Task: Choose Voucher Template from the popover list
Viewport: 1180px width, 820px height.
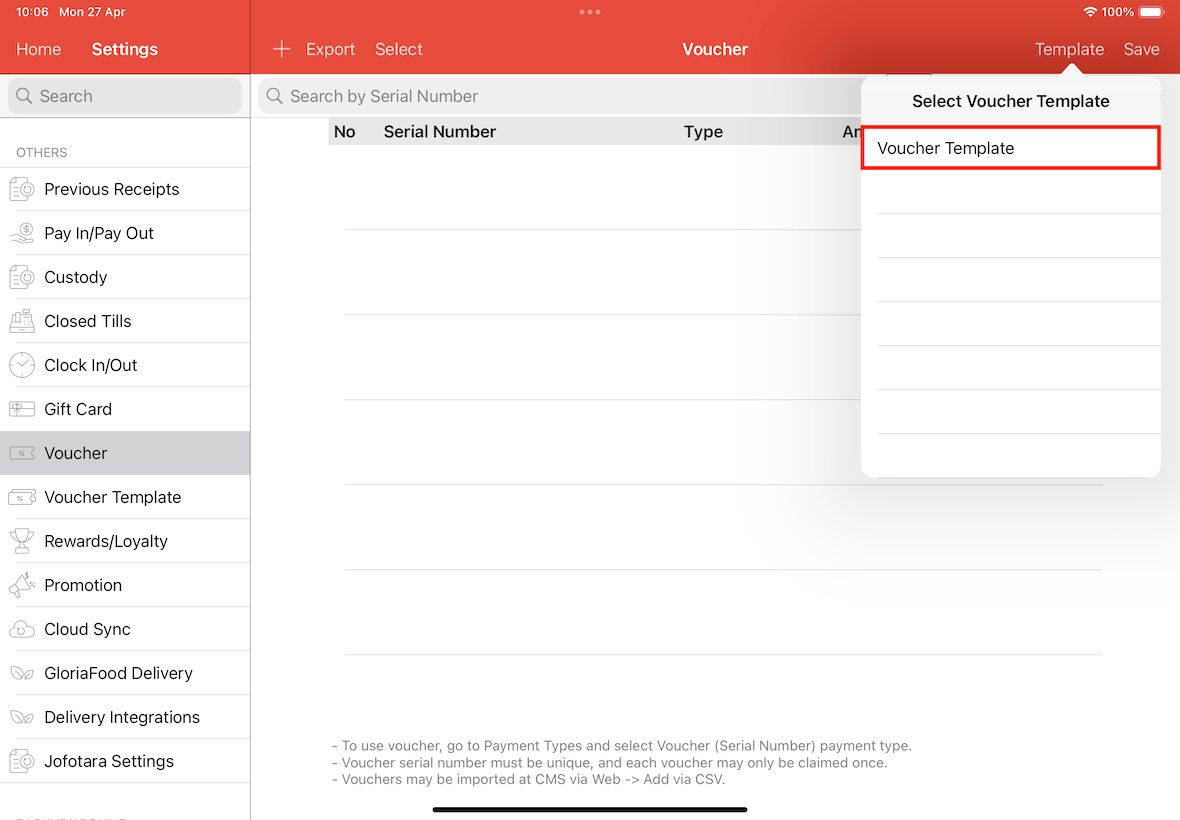Action: (1011, 148)
